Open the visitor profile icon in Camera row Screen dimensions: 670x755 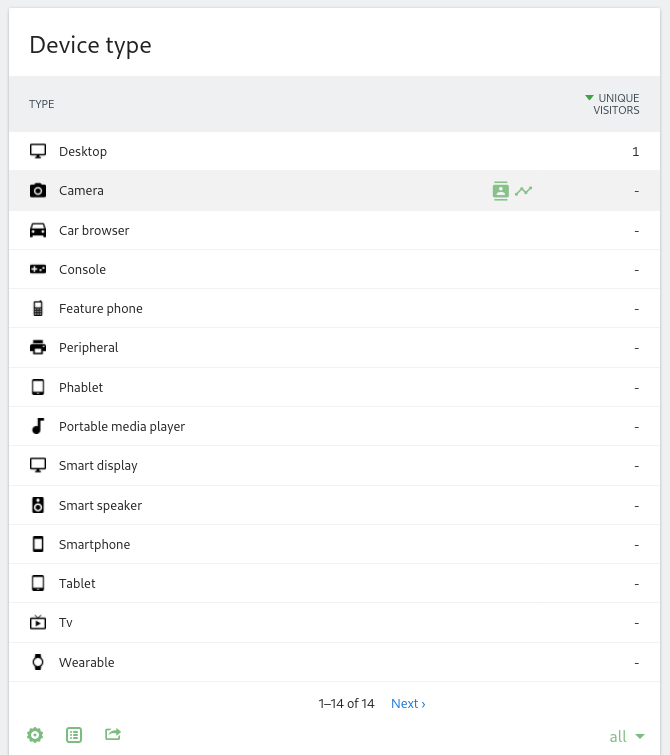click(x=501, y=190)
